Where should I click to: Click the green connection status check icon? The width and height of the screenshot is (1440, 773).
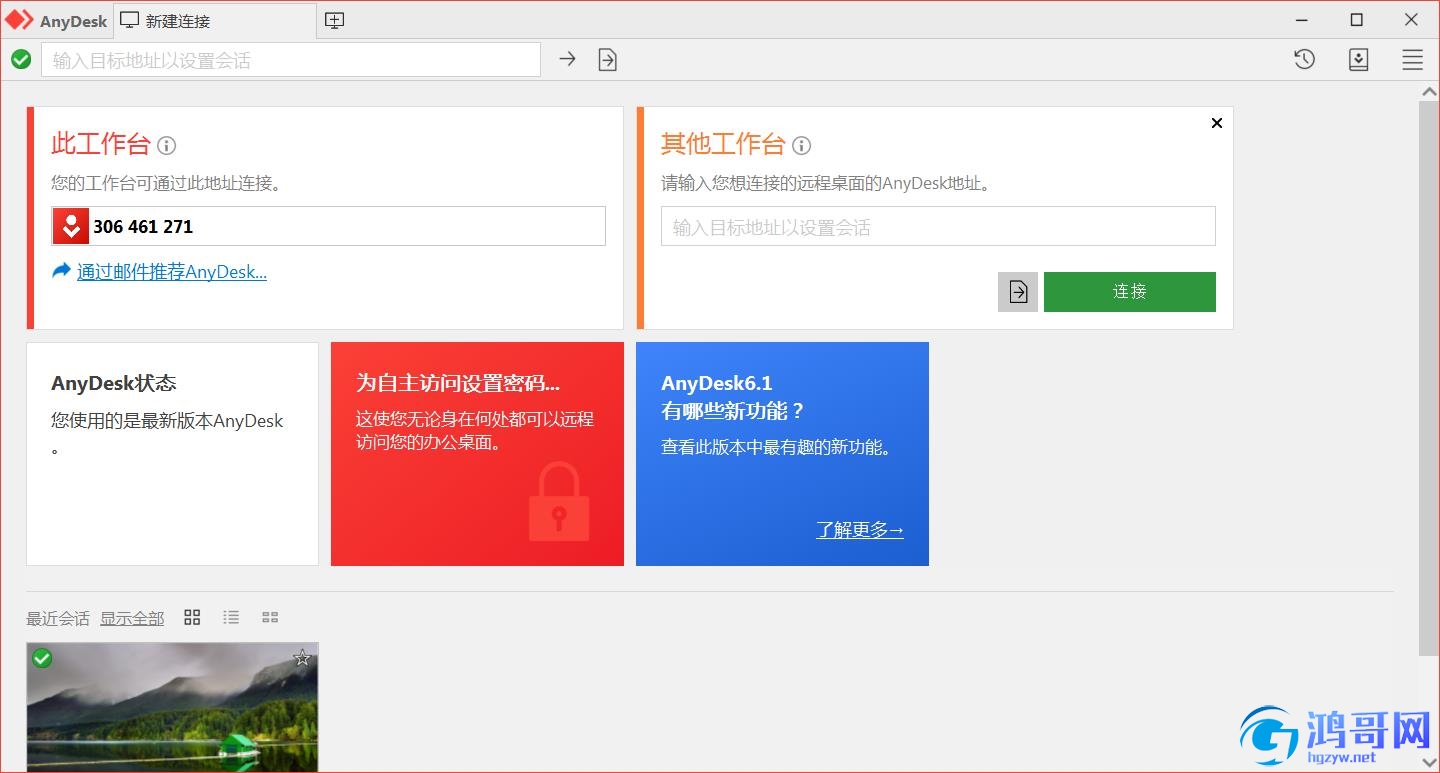(21, 60)
